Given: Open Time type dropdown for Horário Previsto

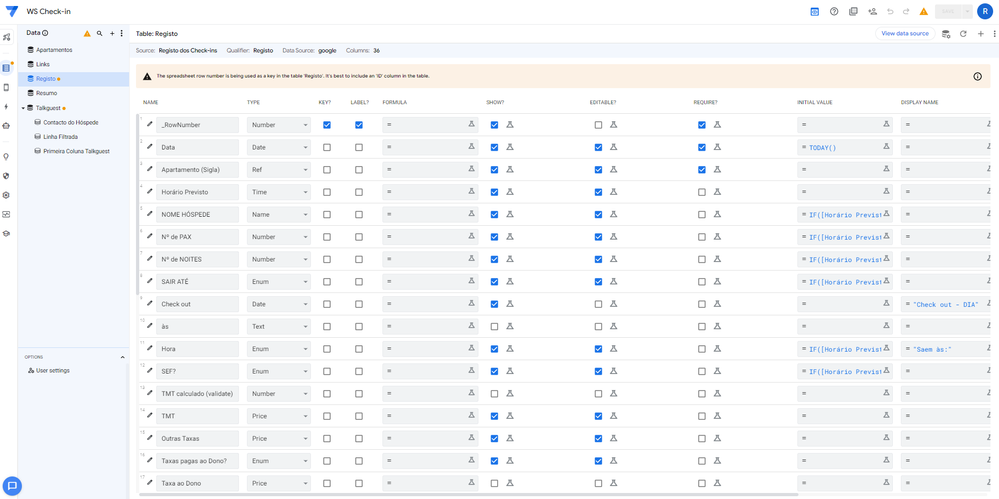Looking at the screenshot, I should [278, 192].
